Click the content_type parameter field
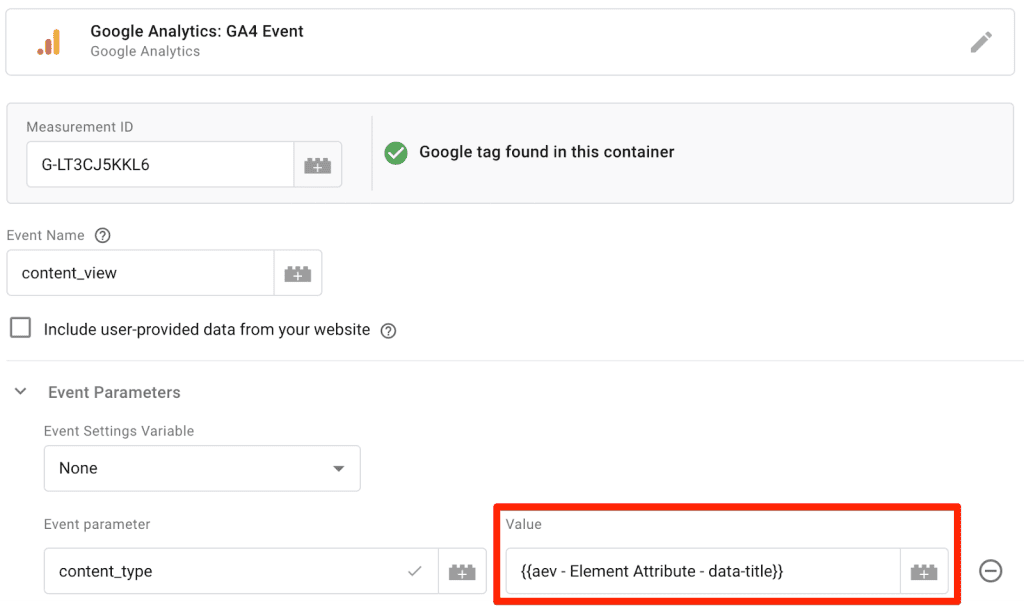This screenshot has width=1024, height=607. [200, 571]
